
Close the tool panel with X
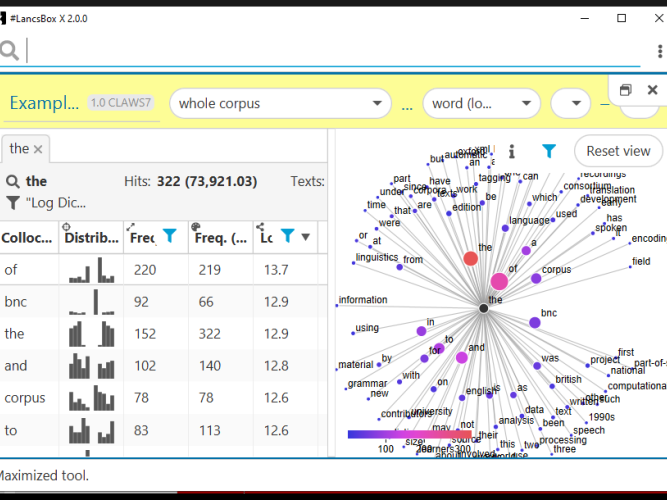point(652,90)
